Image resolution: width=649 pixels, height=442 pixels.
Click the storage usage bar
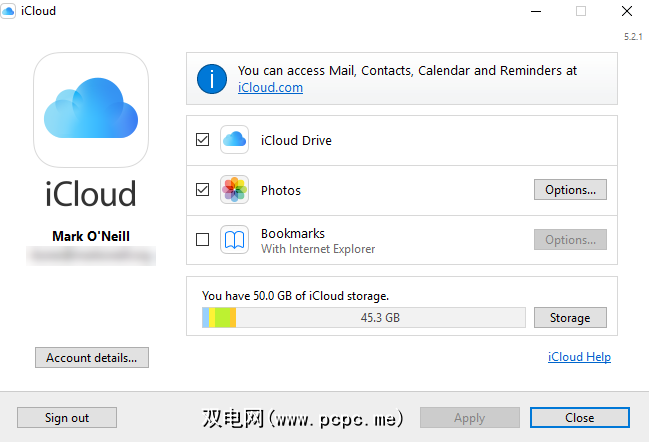tap(364, 318)
